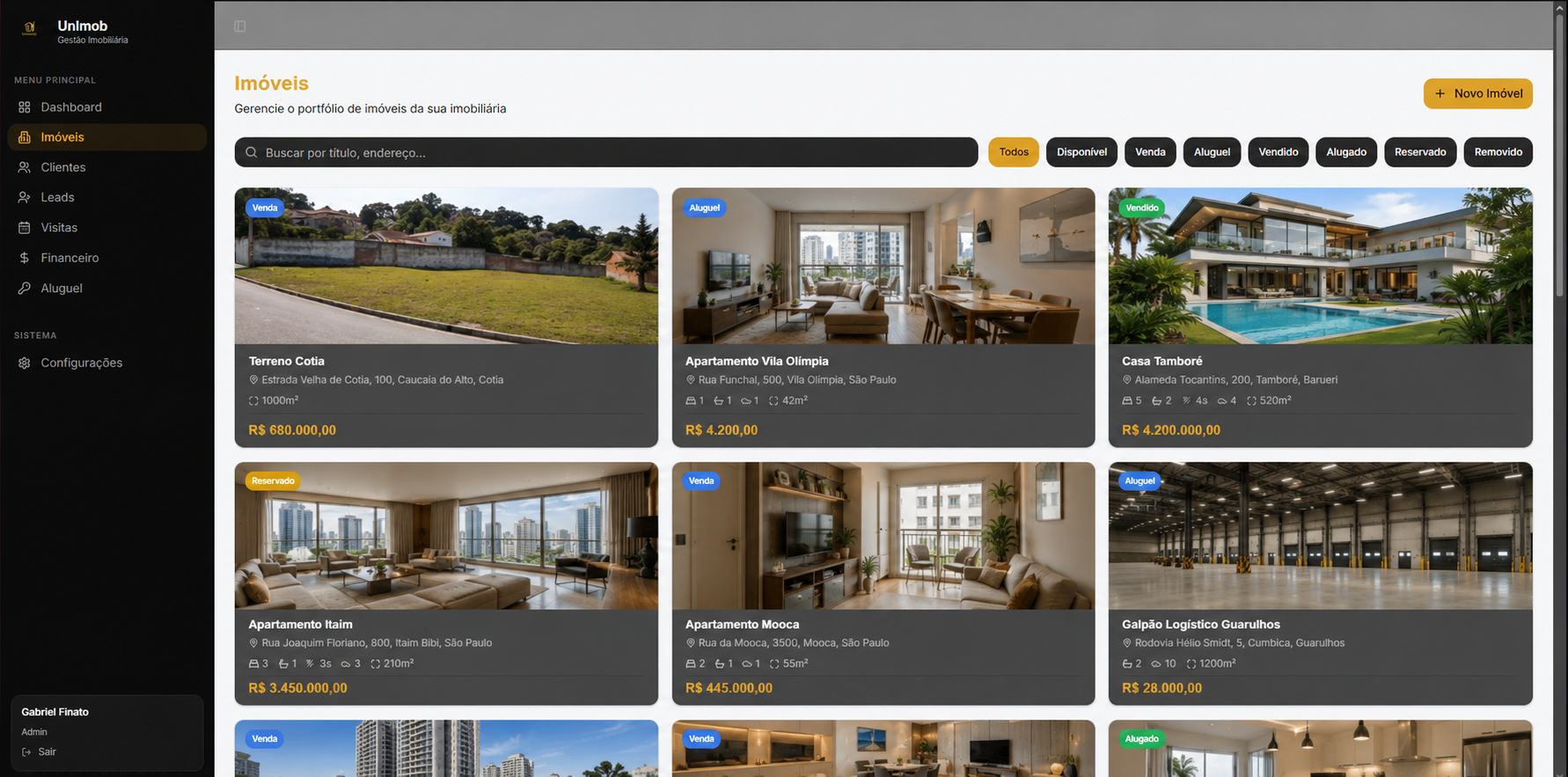1568x777 pixels.
Task: Toggle the Vendido filter chip
Action: point(1278,152)
